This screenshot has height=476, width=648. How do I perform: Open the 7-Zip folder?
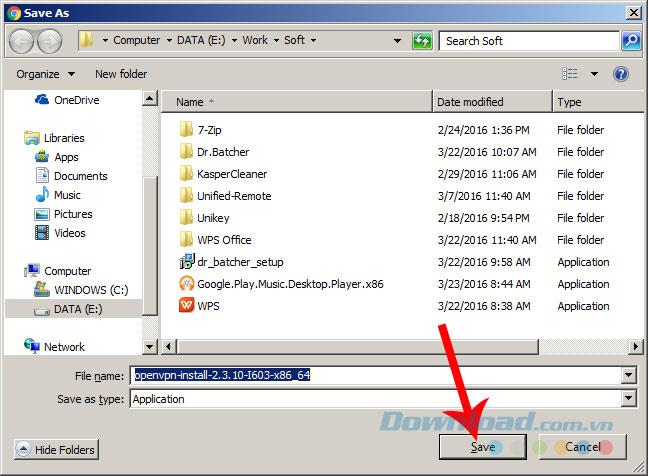click(x=208, y=130)
